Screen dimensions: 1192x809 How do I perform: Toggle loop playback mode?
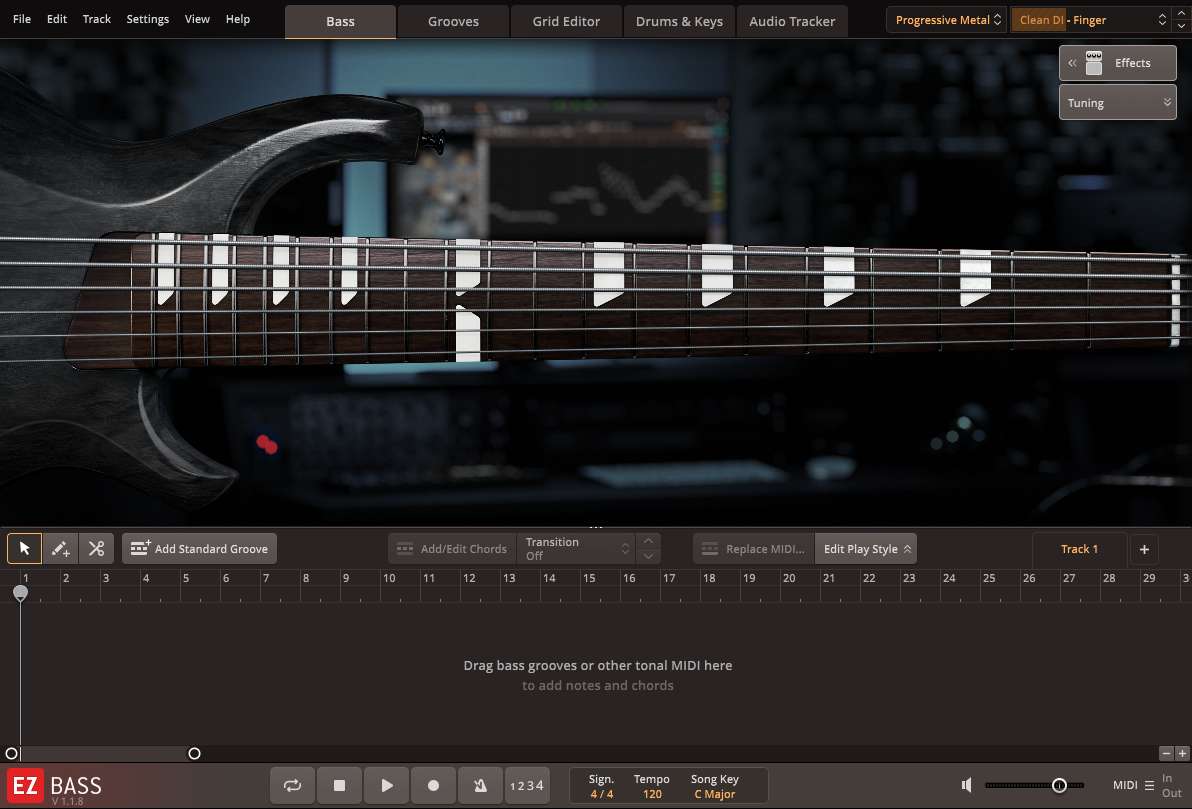point(292,785)
